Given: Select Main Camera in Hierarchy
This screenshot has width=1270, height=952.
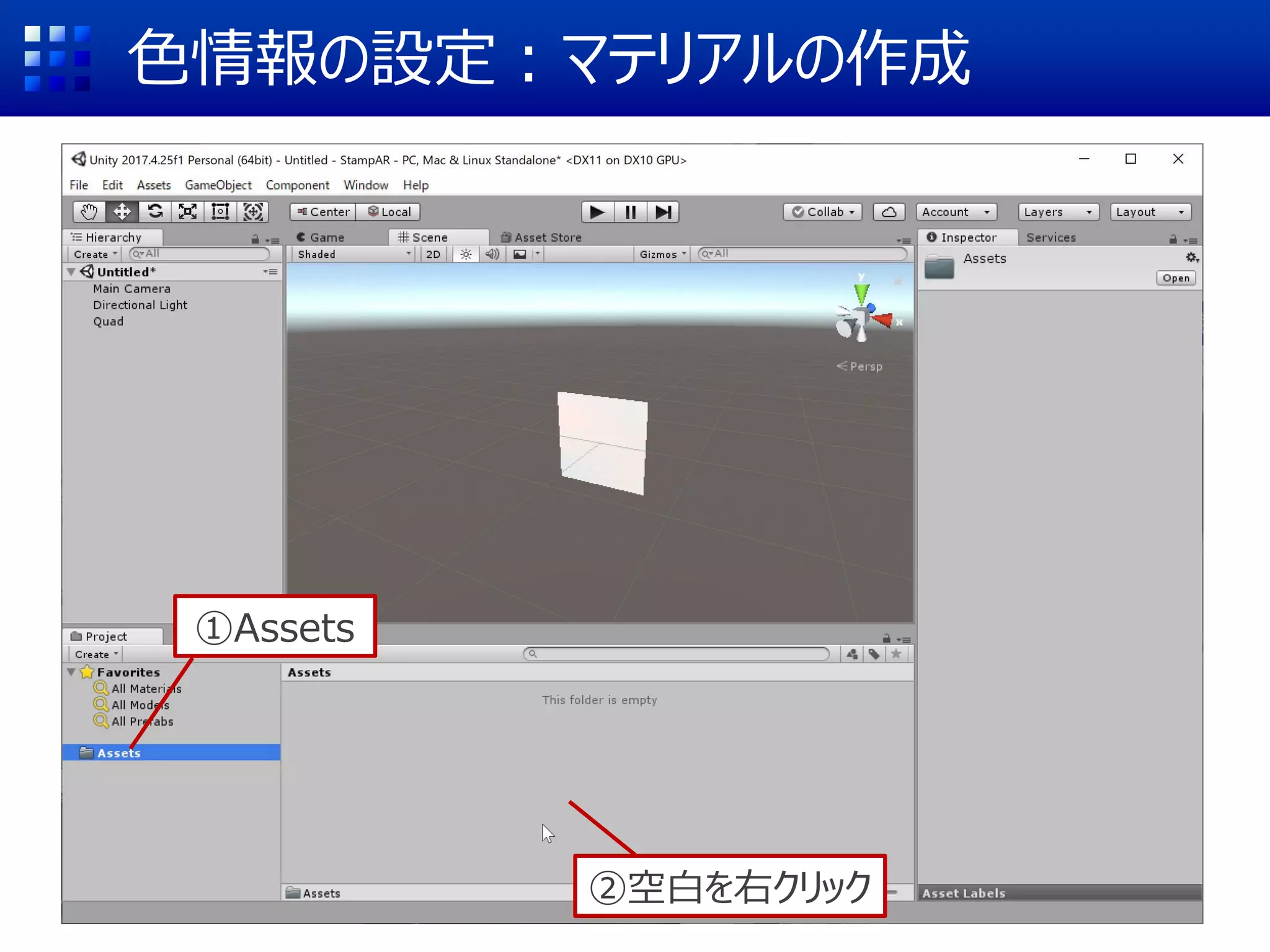Looking at the screenshot, I should point(131,289).
